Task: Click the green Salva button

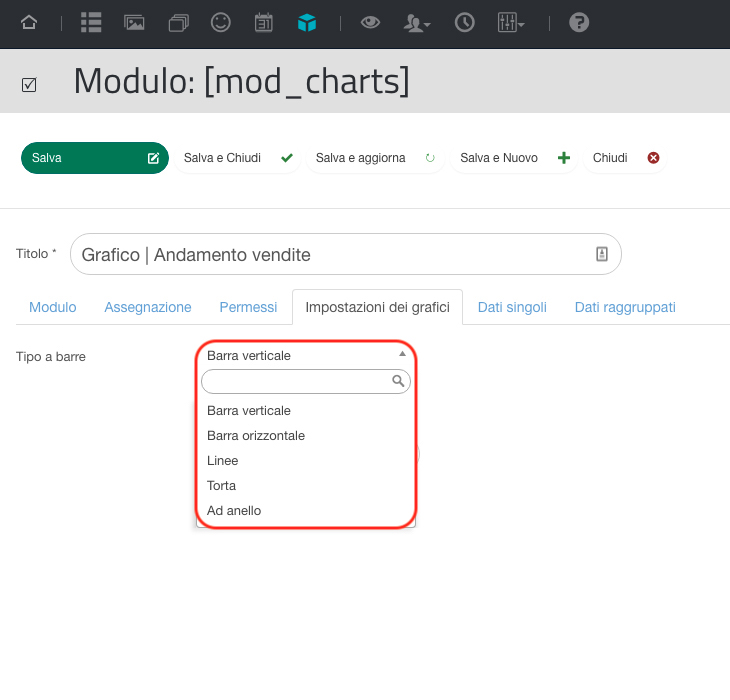Action: tap(95, 158)
